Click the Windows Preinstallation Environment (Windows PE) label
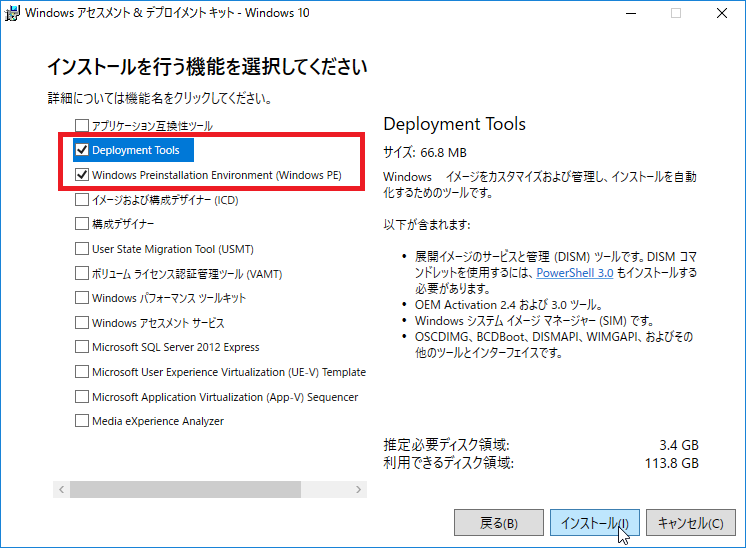 click(x=216, y=175)
